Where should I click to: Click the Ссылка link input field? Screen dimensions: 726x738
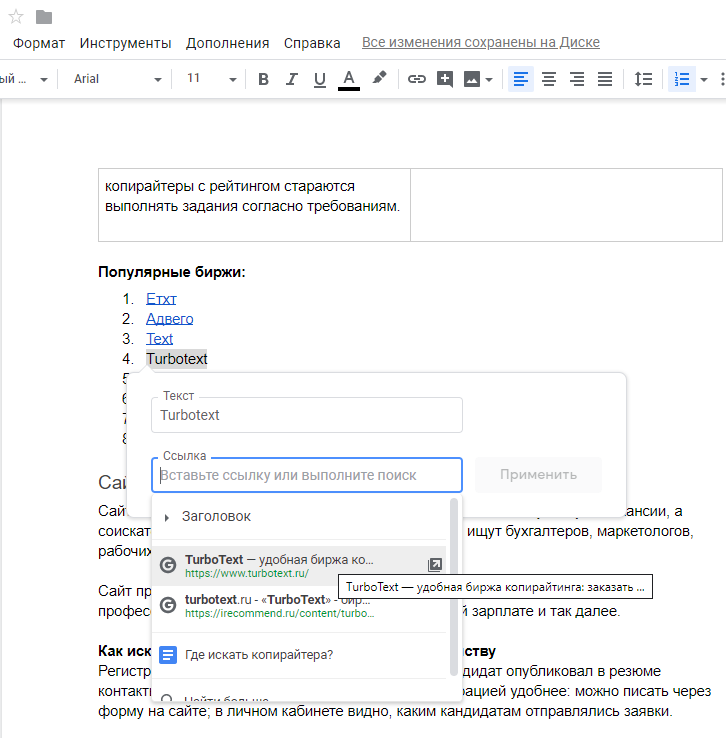307,475
